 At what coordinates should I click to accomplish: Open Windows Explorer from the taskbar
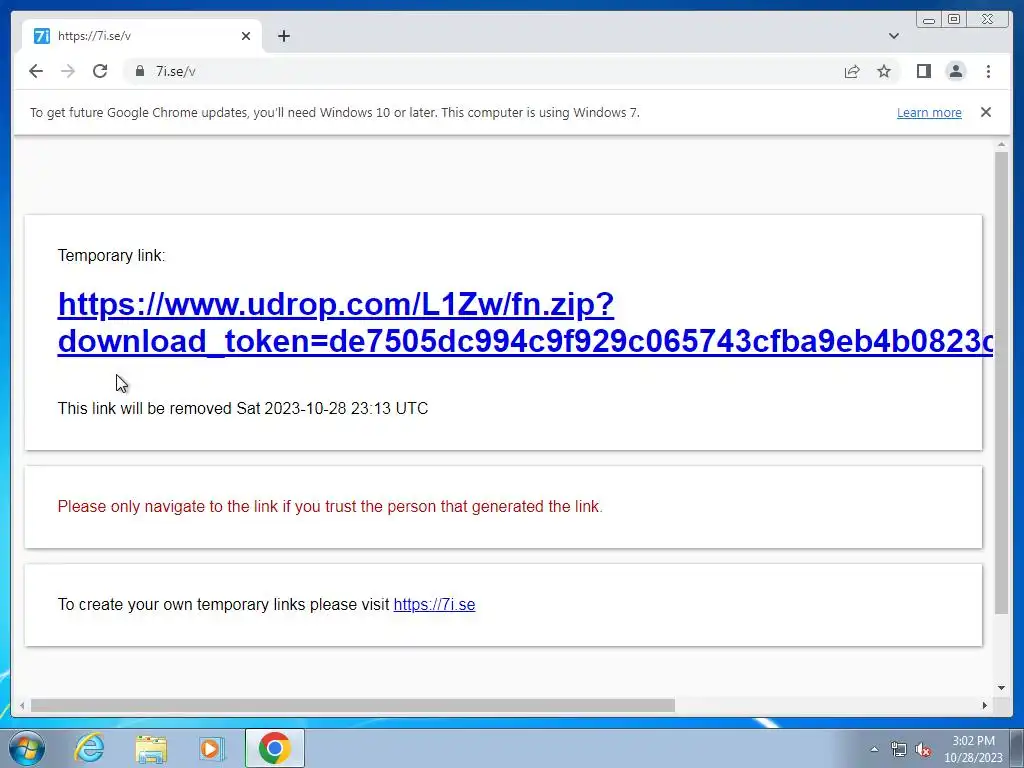point(151,748)
